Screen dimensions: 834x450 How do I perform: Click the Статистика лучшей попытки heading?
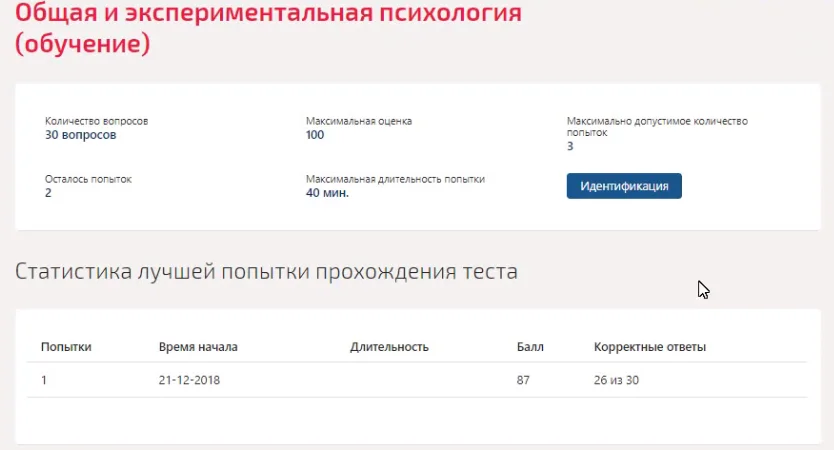click(x=266, y=272)
